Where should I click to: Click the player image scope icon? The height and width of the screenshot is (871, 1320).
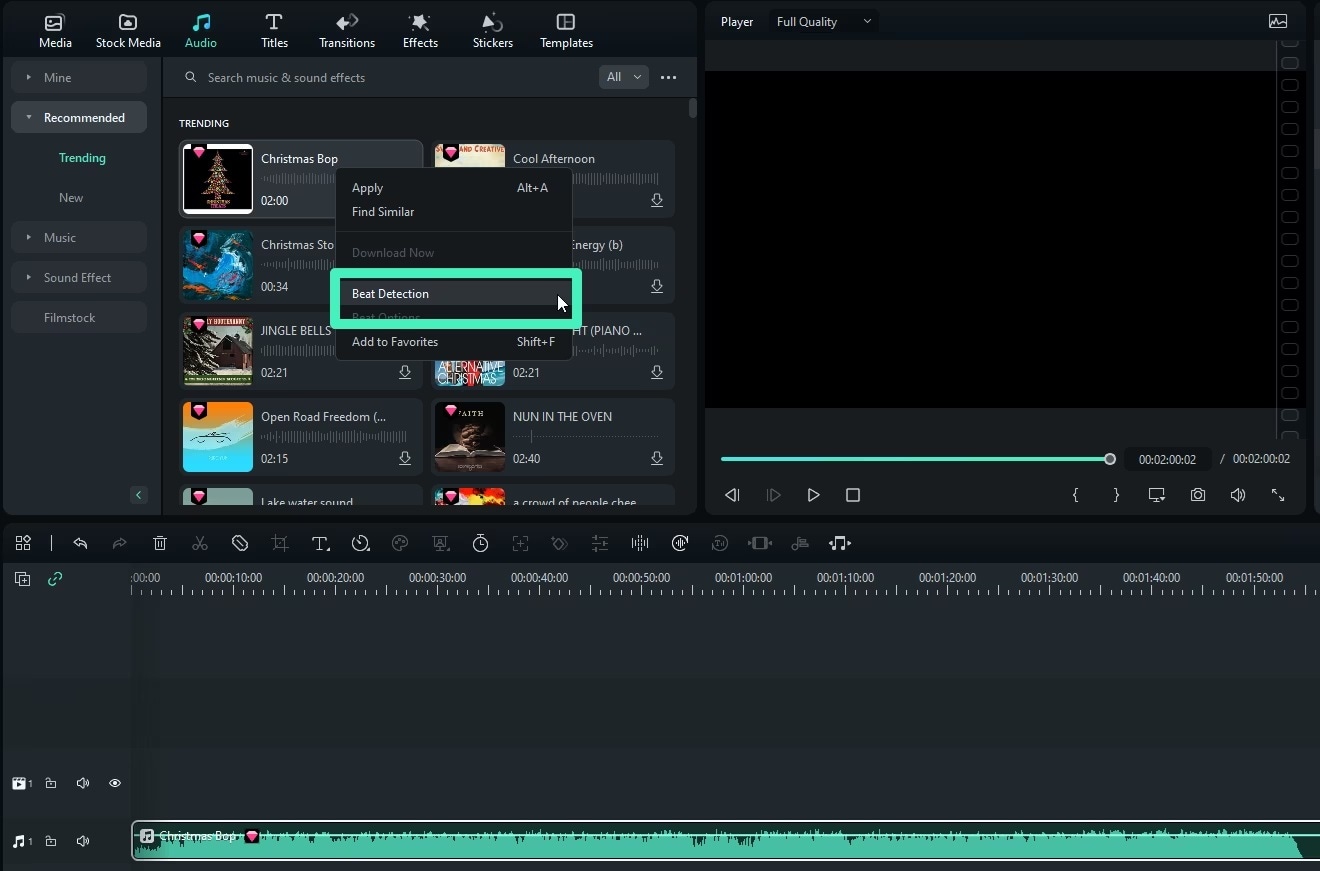pos(1278,21)
